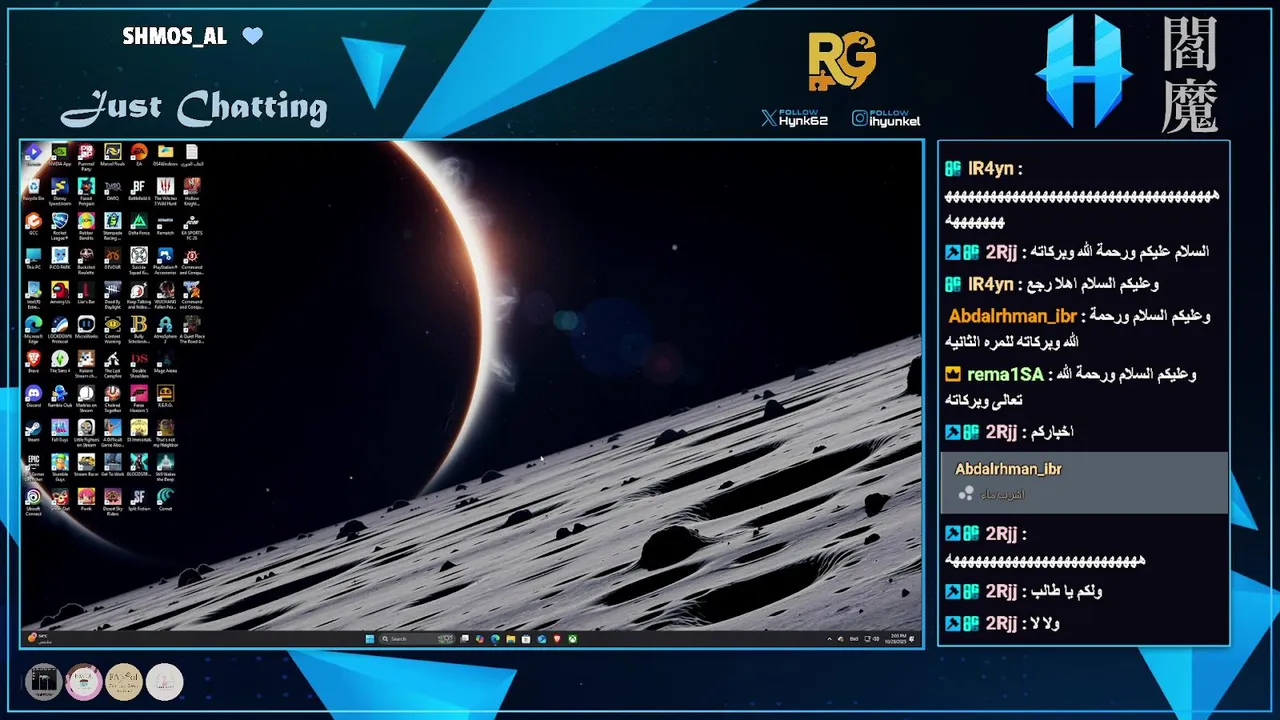
Task: Open the Discord desktop icon
Action: [33, 395]
